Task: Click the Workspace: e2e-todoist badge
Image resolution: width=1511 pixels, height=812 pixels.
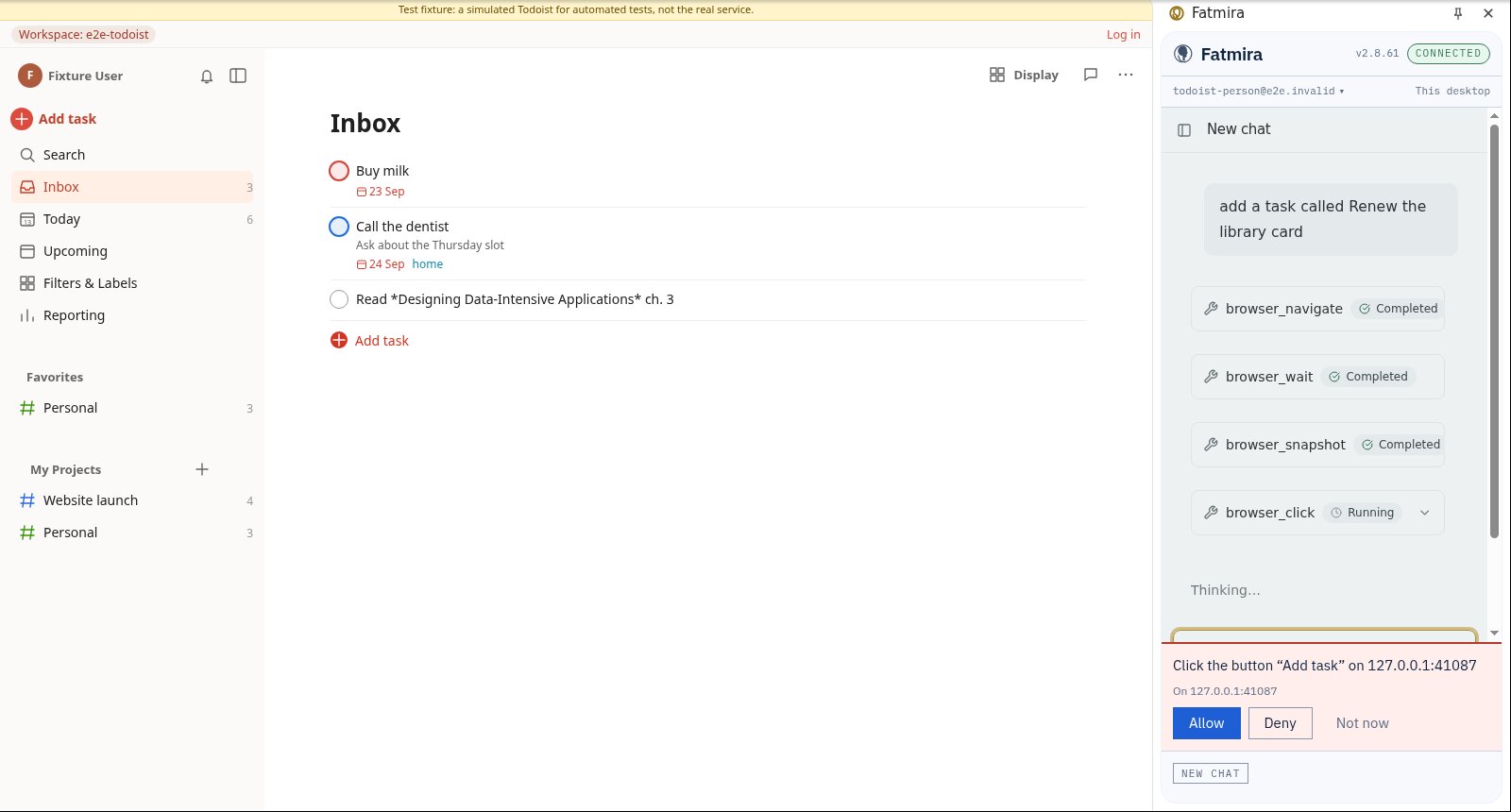Action: point(84,35)
